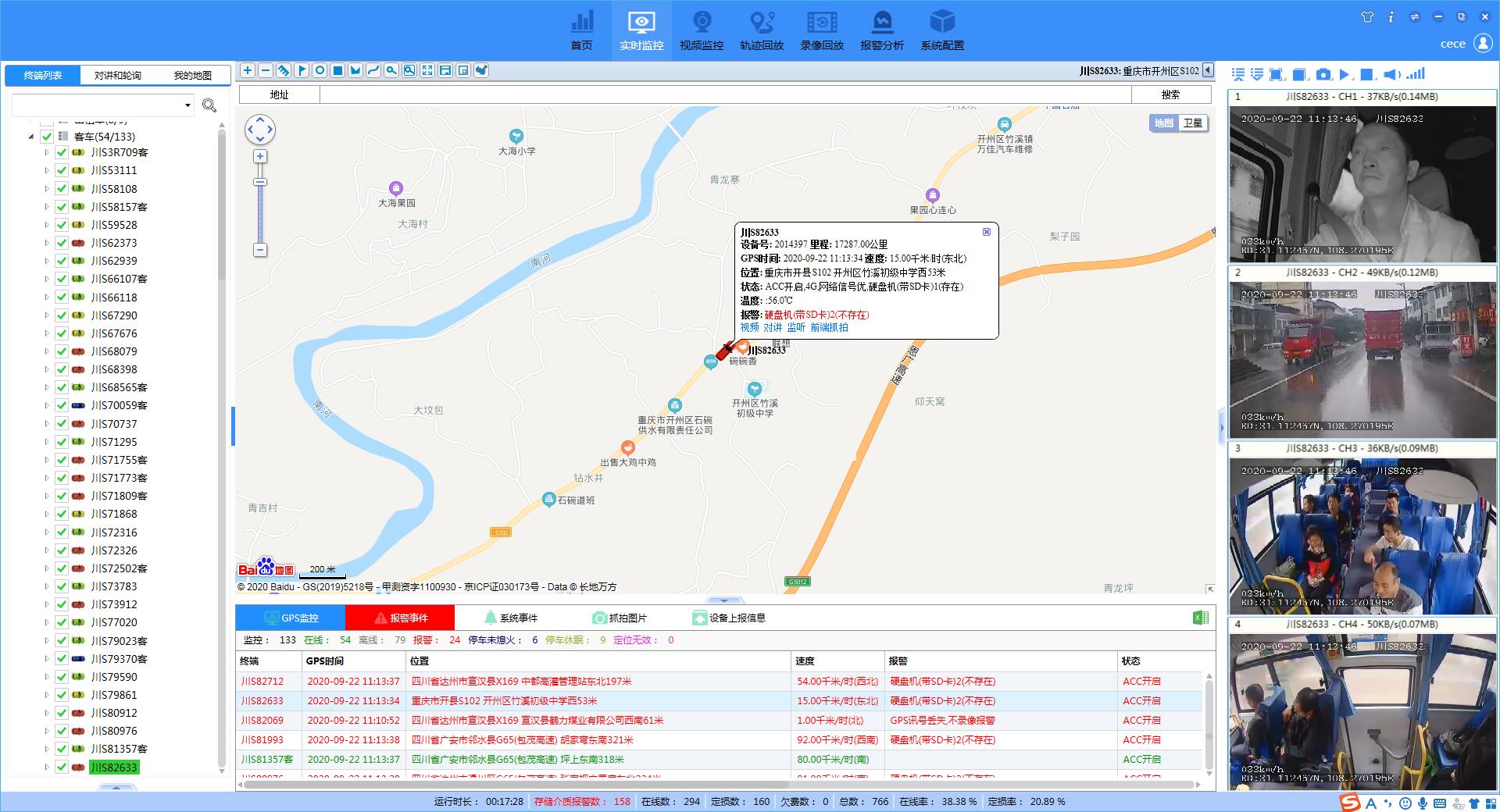Click the China map outline icon
The height and width of the screenshot is (812, 1500).
tap(481, 70)
